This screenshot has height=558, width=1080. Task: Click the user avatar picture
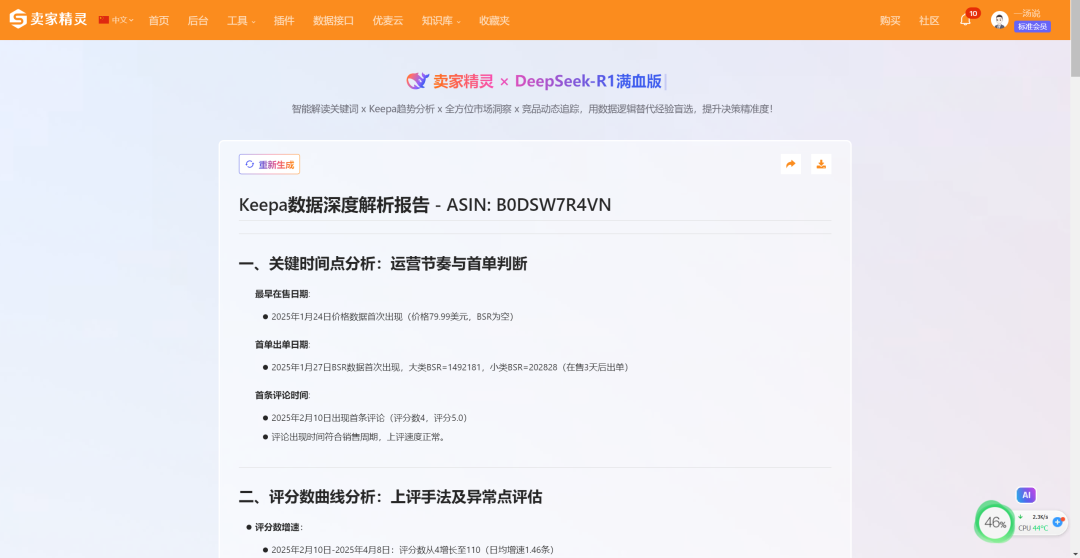[999, 20]
